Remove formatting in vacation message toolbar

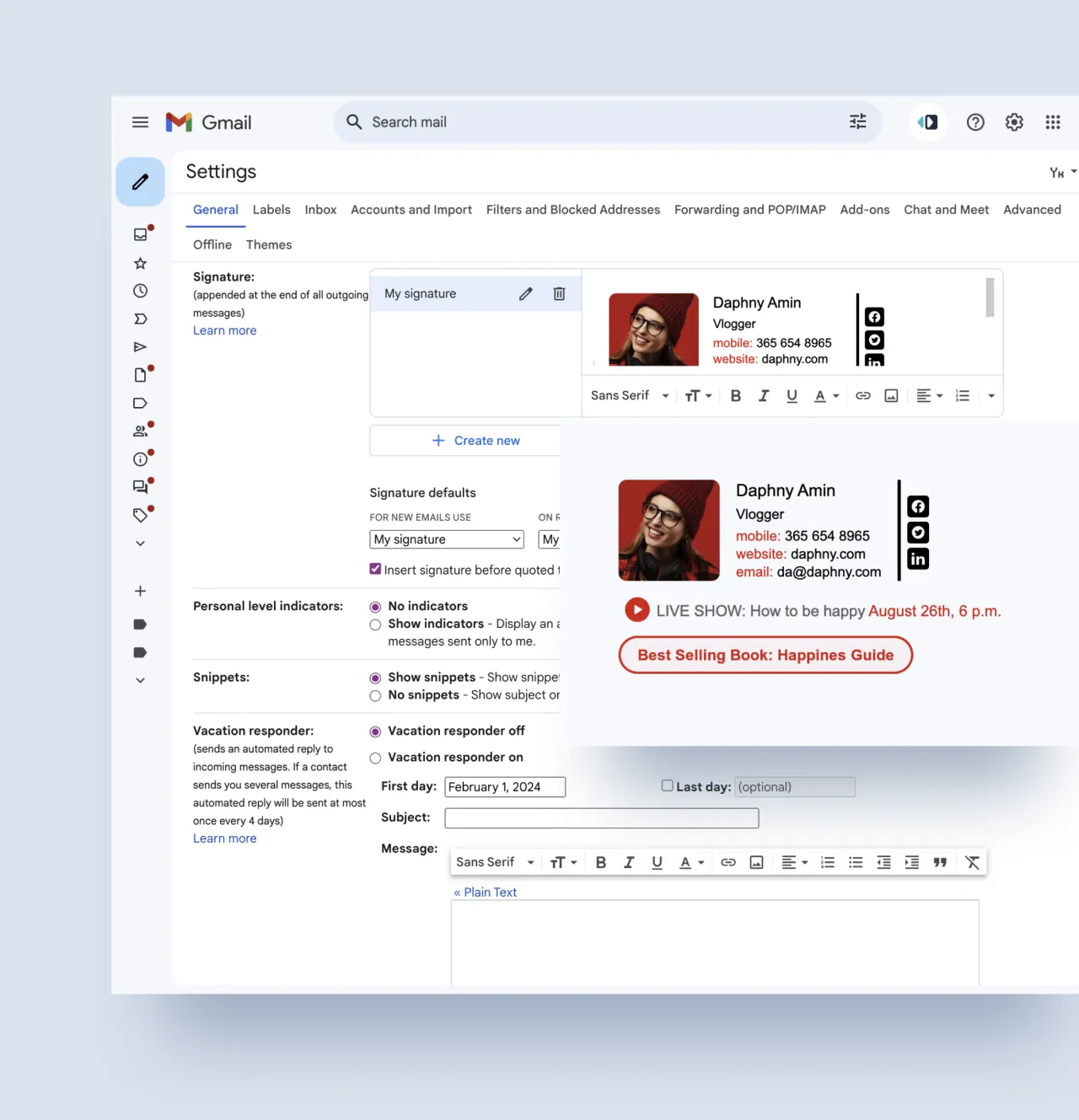click(972, 862)
